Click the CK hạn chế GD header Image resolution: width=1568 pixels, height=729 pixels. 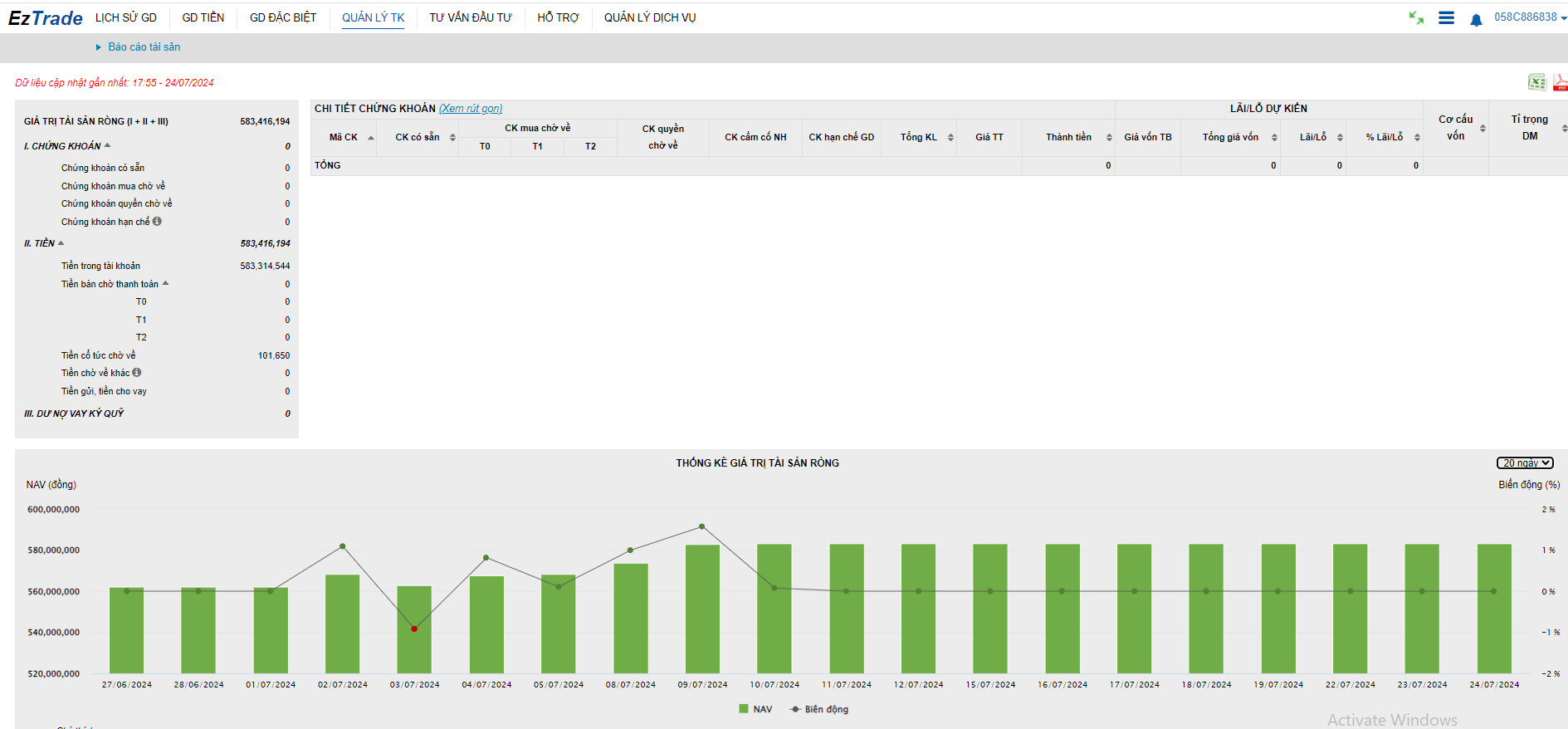pos(842,137)
